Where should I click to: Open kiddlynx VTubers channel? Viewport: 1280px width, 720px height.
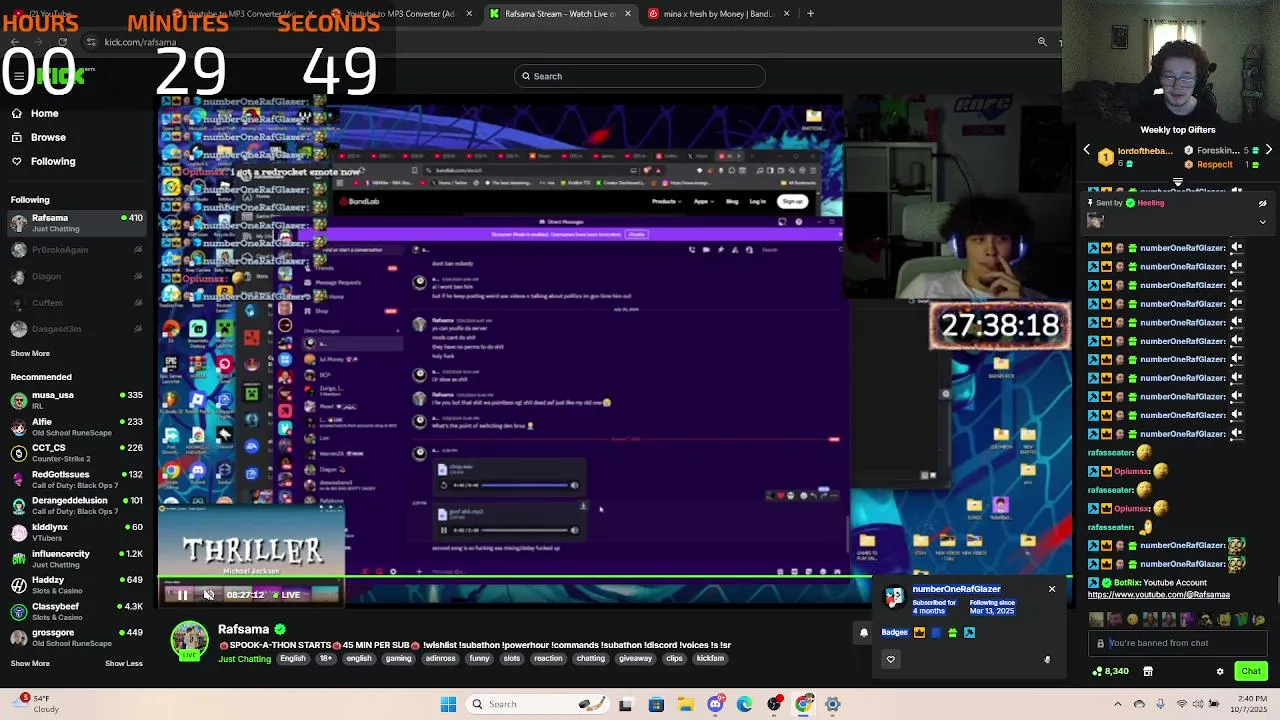click(78, 532)
